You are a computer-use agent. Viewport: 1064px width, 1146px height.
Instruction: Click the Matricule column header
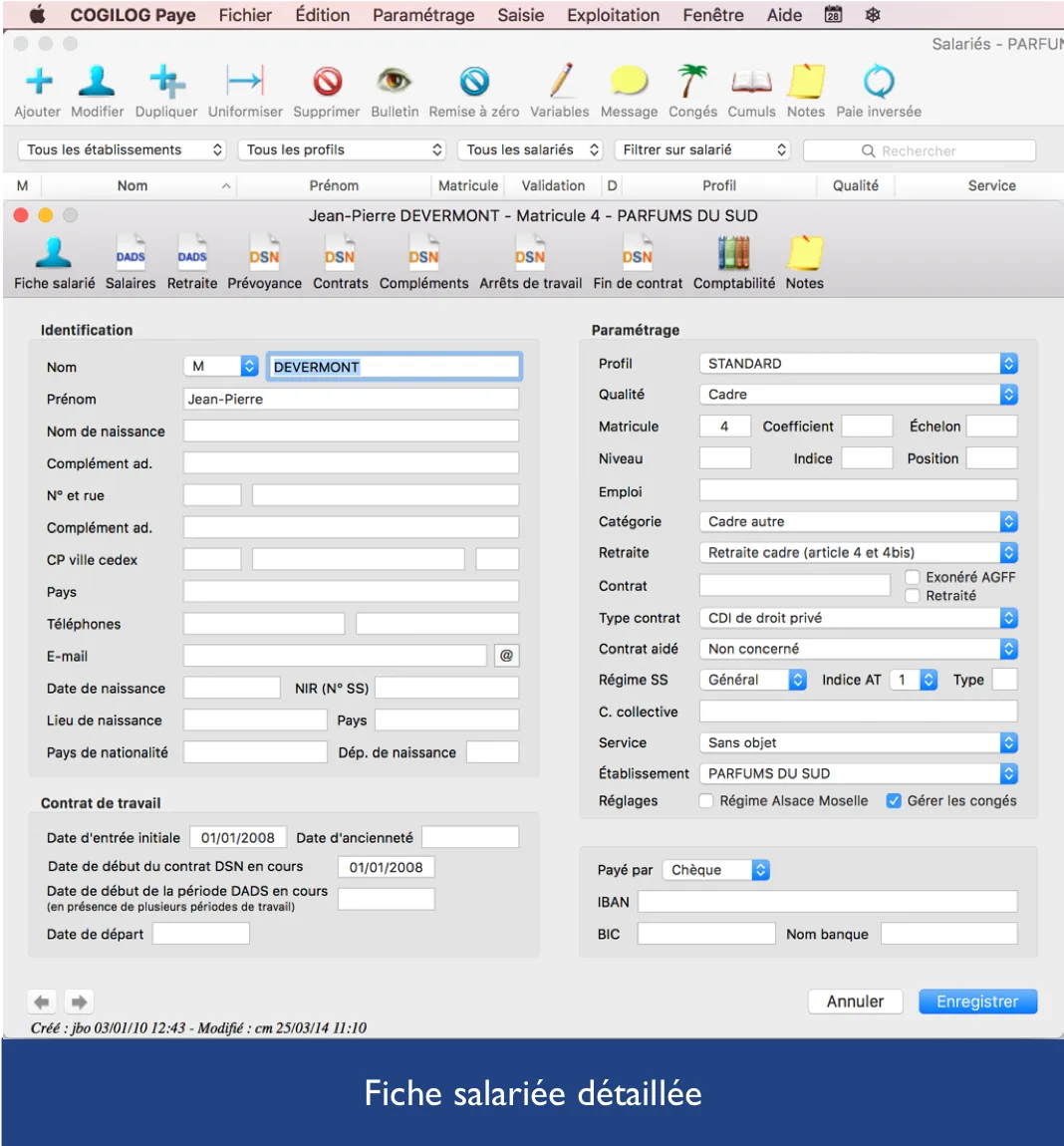pyautogui.click(x=467, y=185)
